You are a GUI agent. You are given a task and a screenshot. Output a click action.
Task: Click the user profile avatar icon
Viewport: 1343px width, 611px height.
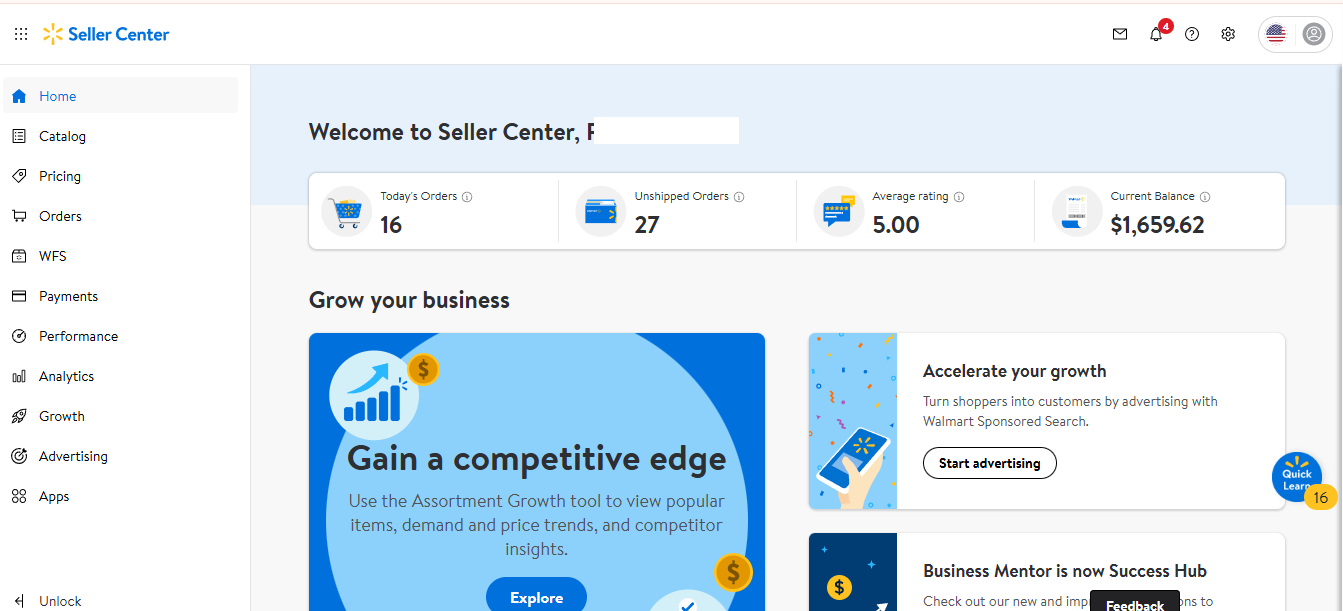(1313, 34)
